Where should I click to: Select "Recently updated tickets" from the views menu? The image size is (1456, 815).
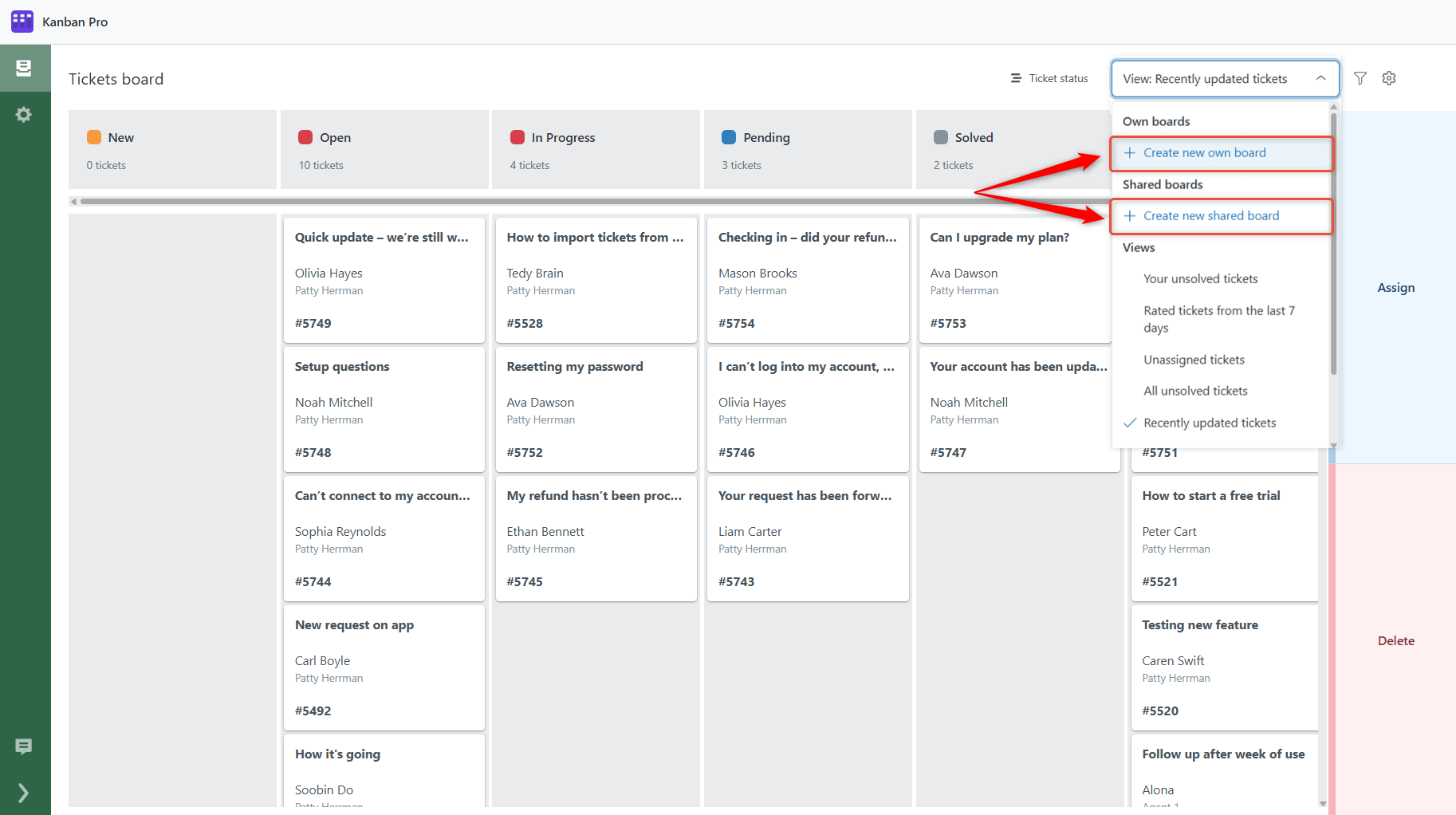click(x=1210, y=423)
